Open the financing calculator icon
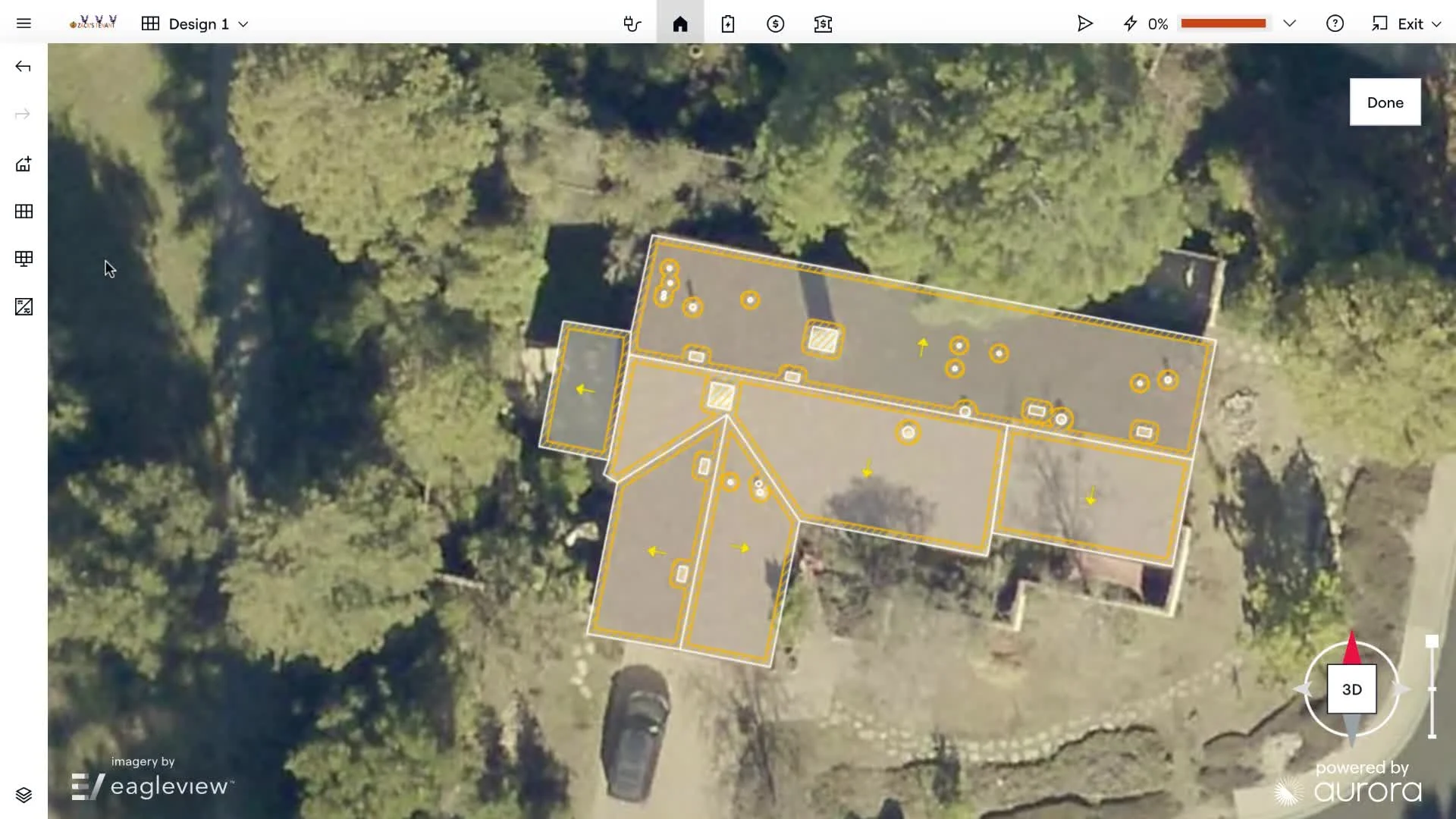 pyautogui.click(x=823, y=24)
